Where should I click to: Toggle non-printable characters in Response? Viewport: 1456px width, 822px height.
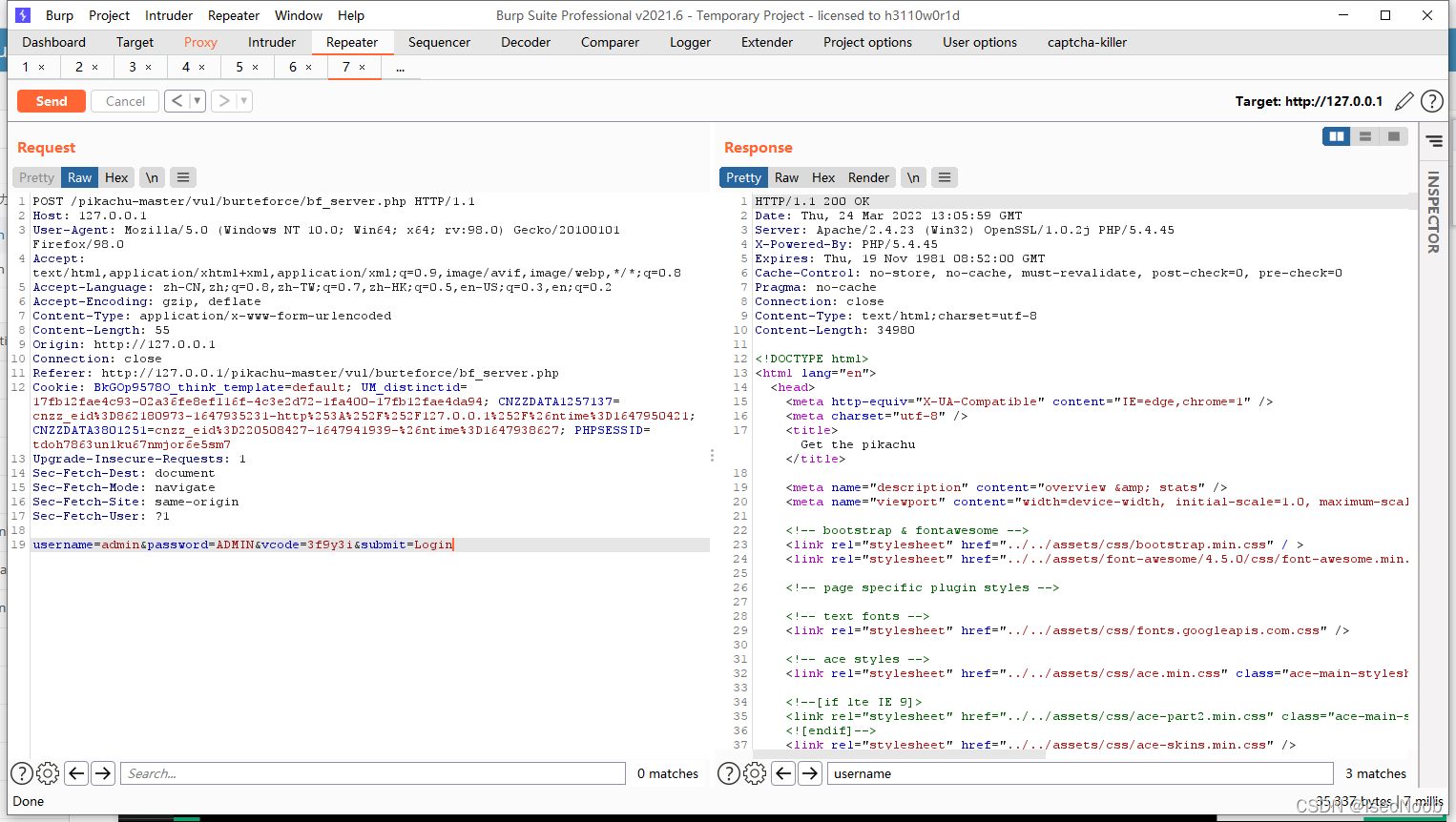pos(913,177)
